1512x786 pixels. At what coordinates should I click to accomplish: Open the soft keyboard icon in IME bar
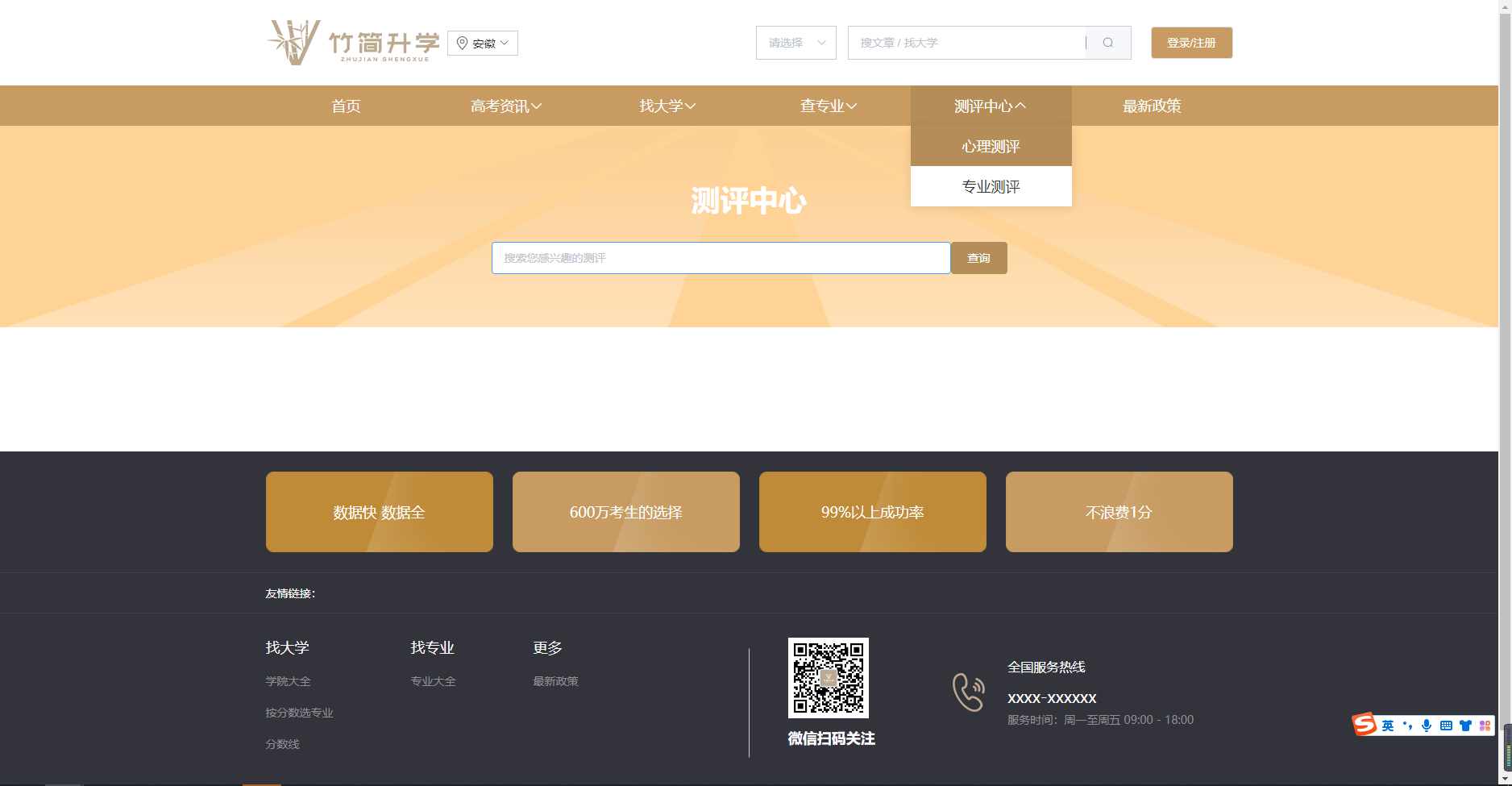coord(1446,726)
